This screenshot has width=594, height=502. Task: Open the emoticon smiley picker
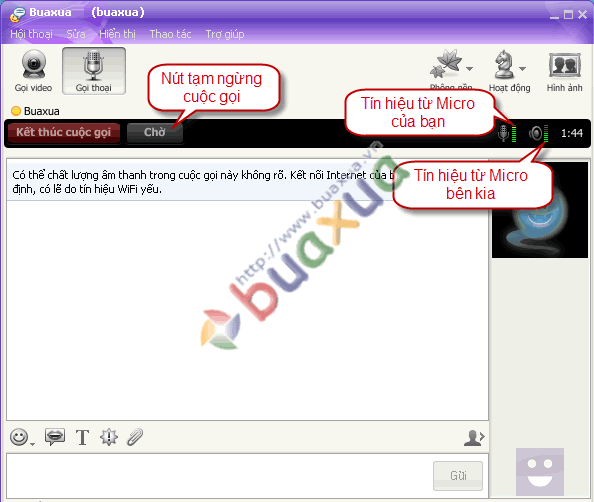coord(19,437)
